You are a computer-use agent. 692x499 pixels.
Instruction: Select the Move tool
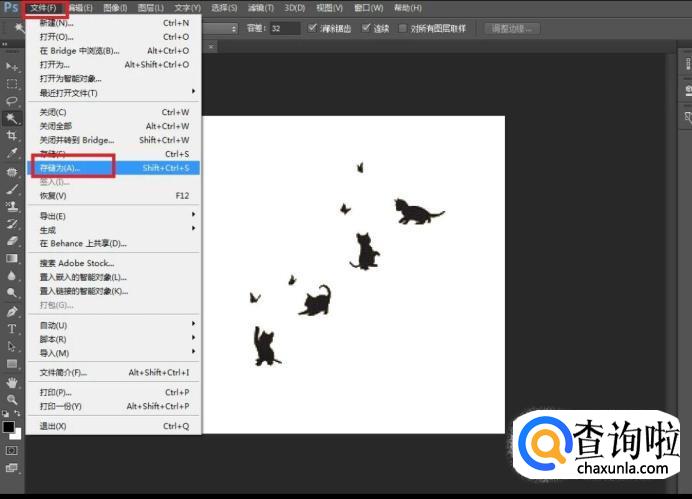click(x=12, y=66)
